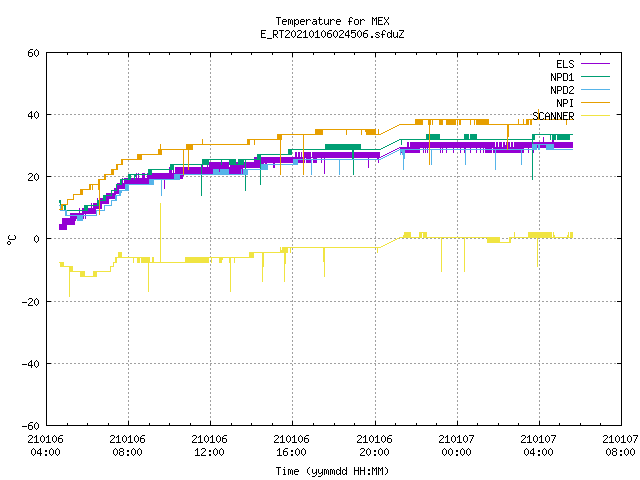Click the y-axis value 20
The width and height of the screenshot is (640, 480).
pyautogui.click(x=33, y=177)
